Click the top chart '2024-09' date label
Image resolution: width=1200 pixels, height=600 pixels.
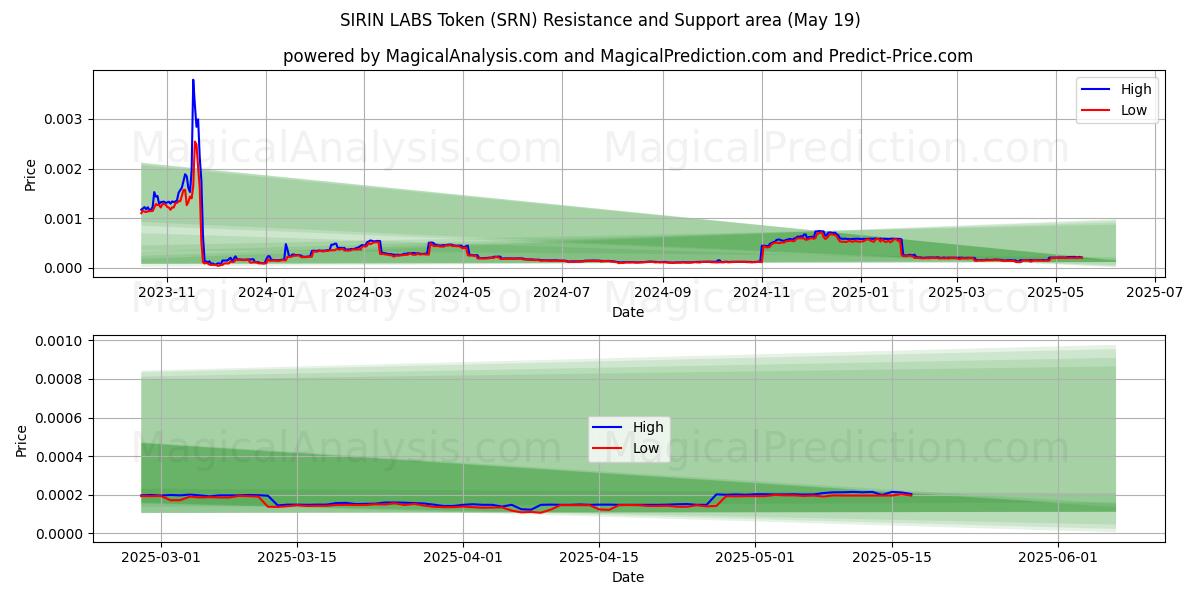664,293
